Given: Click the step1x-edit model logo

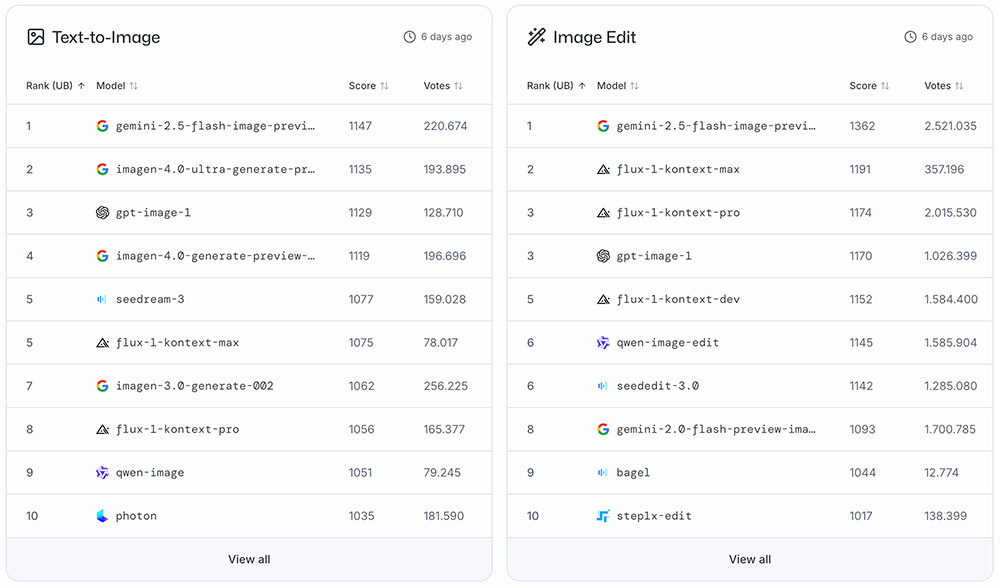Looking at the screenshot, I should (603, 516).
